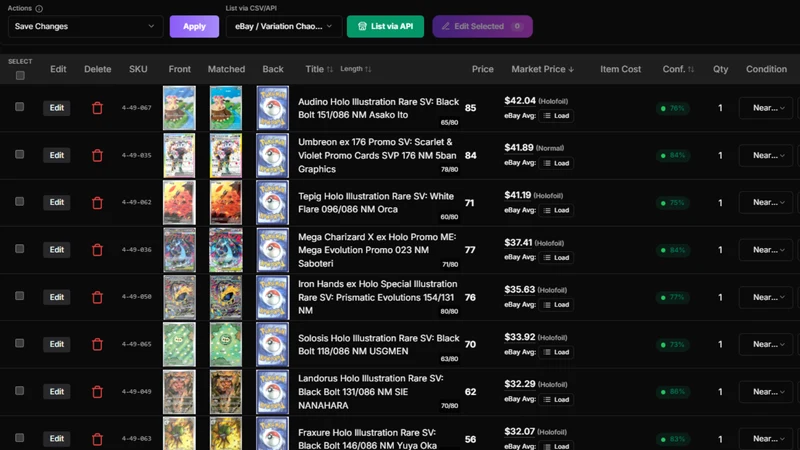Load eBay Avg for Audino Holo
Viewport: 800px width, 450px height.
(x=556, y=116)
